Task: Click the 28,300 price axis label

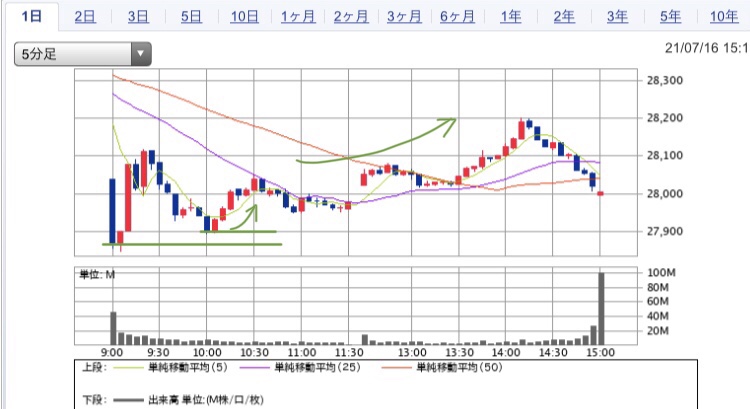Action: coord(664,80)
